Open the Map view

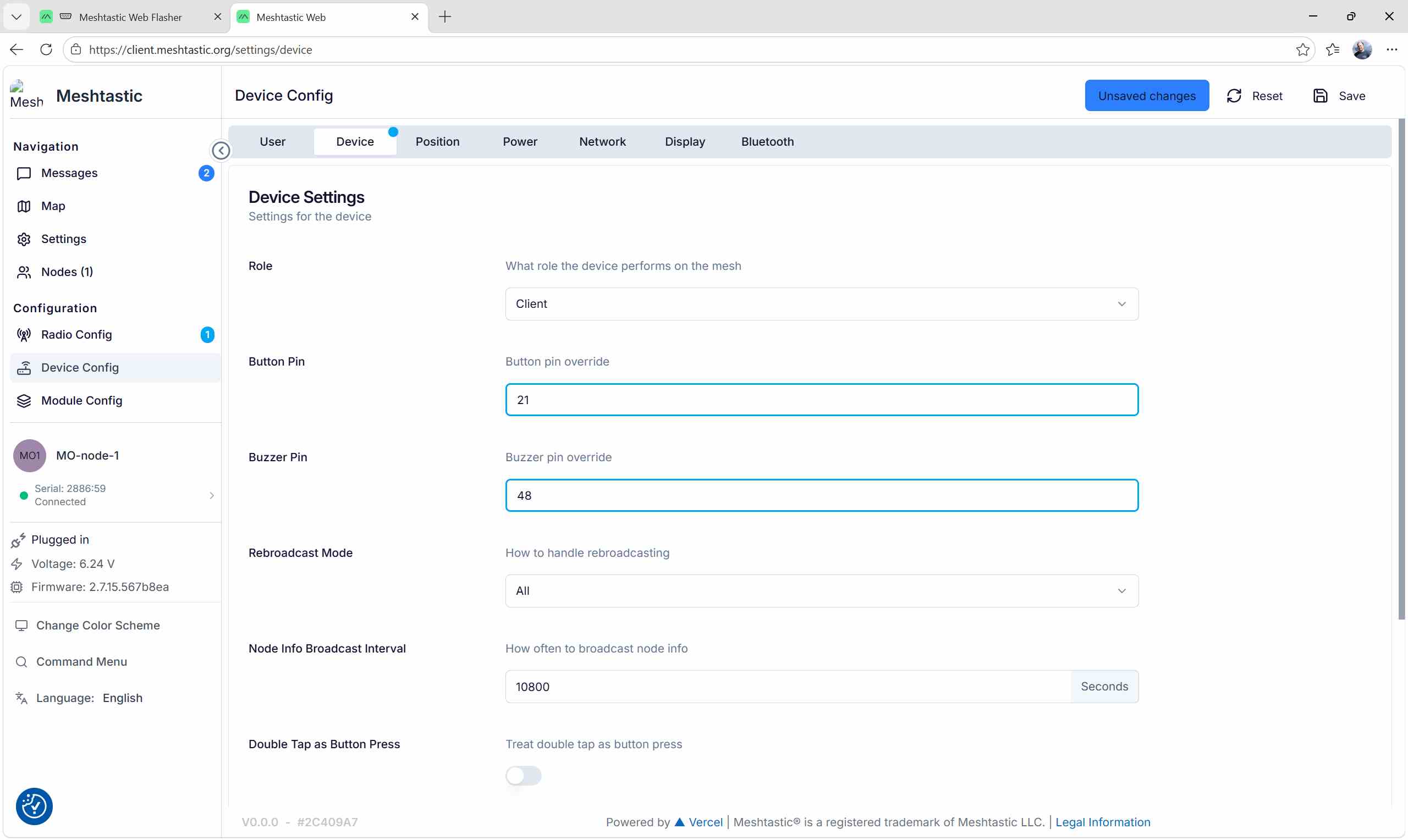tap(53, 206)
